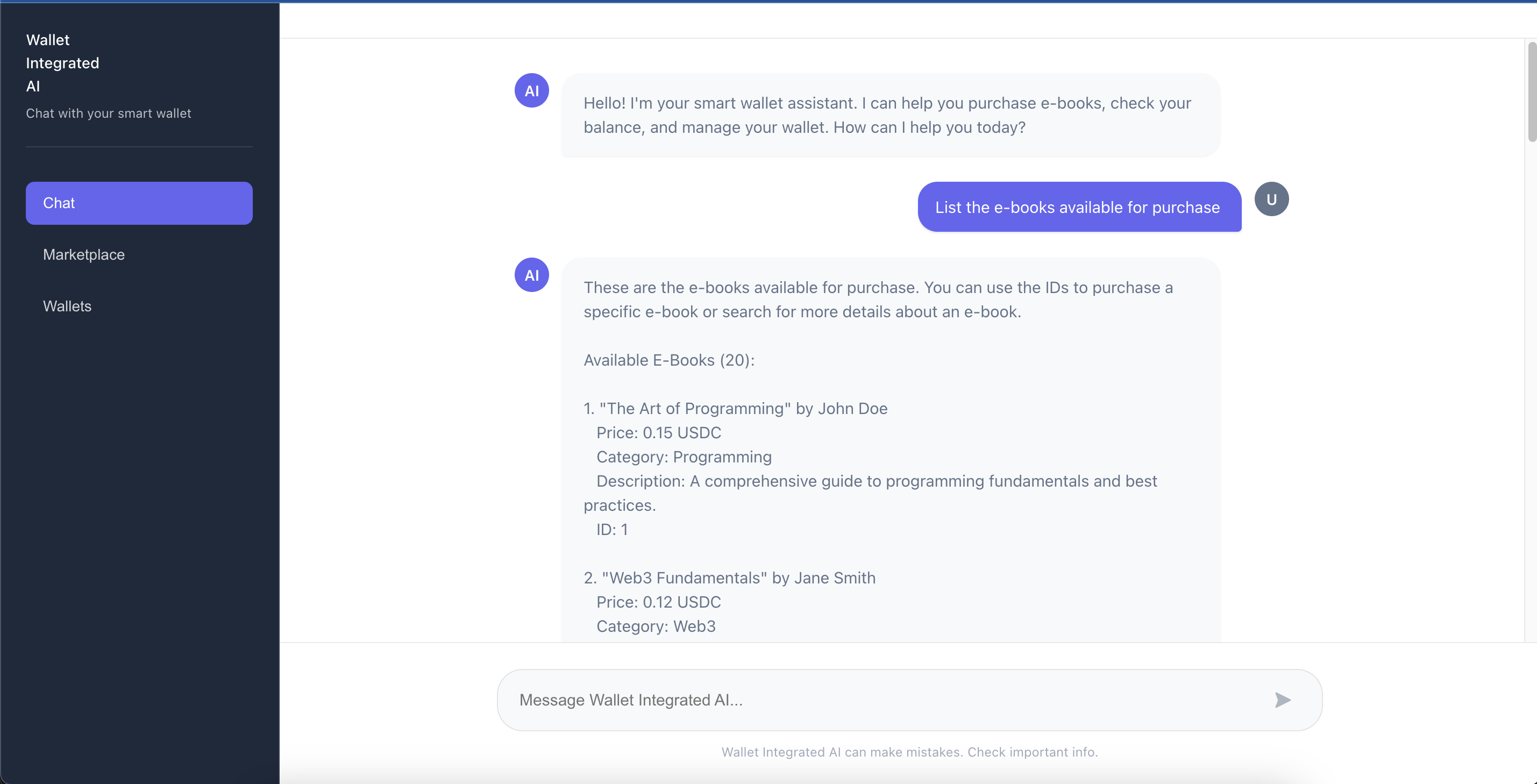Click the chat panel scrollbar on the right
Screen dimensions: 1537x784
click(x=1531, y=89)
